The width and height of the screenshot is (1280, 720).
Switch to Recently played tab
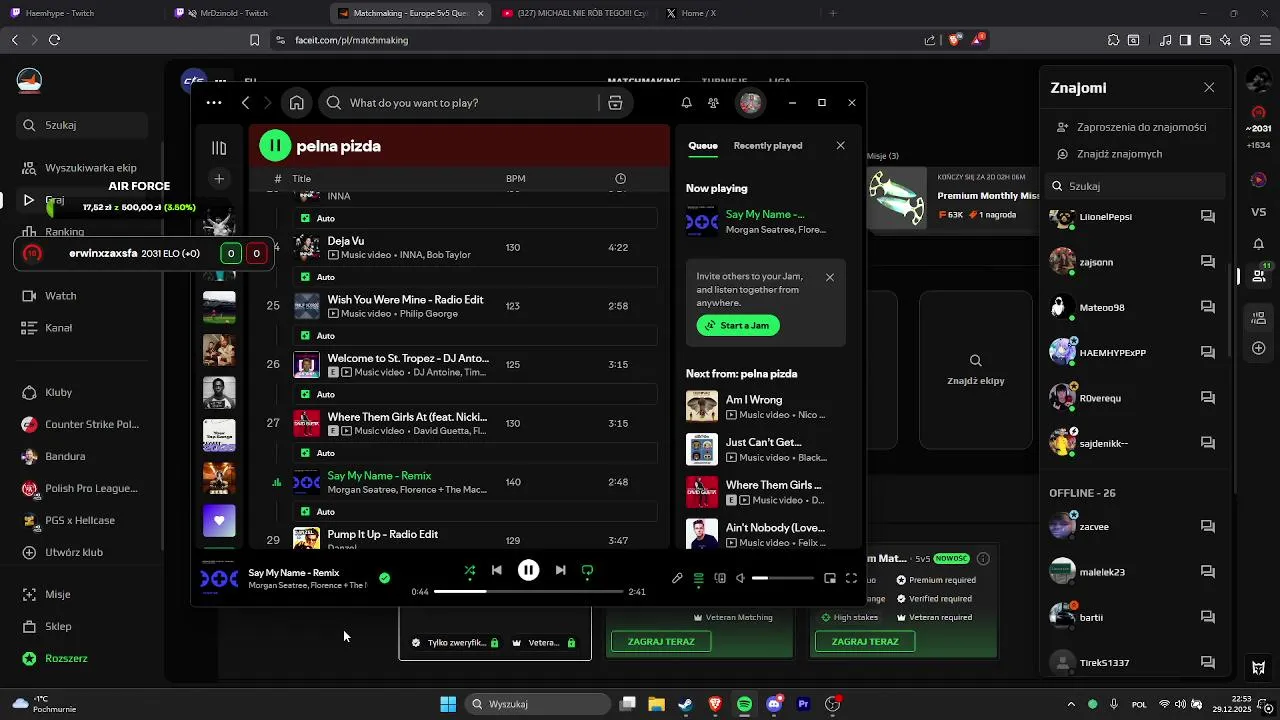(x=768, y=146)
